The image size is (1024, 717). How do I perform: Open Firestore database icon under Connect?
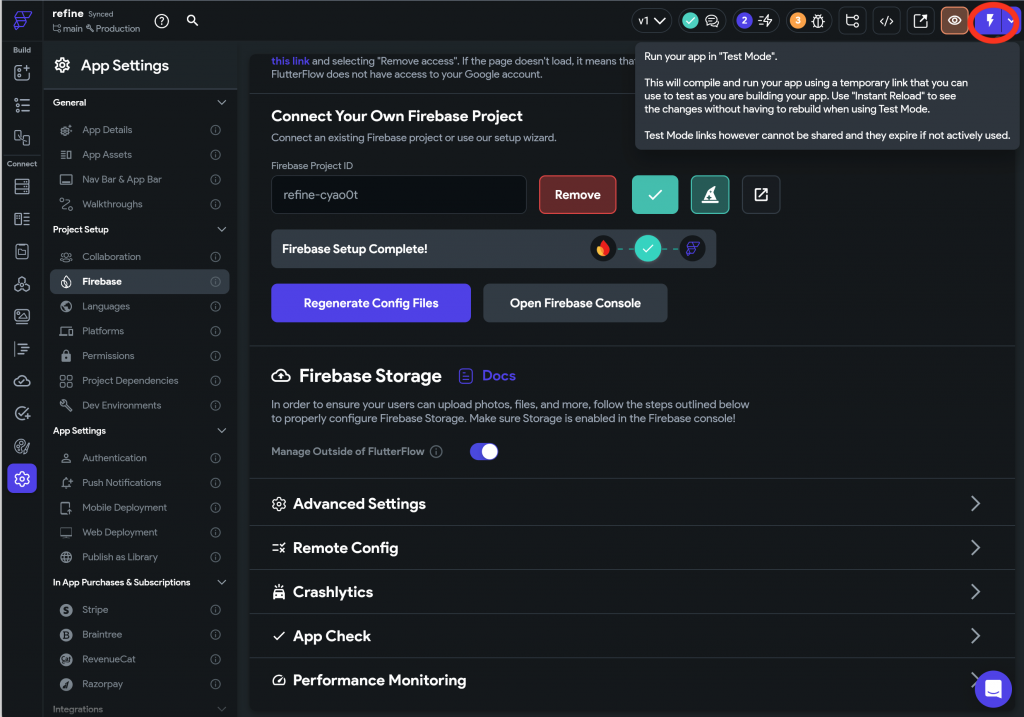(22, 187)
